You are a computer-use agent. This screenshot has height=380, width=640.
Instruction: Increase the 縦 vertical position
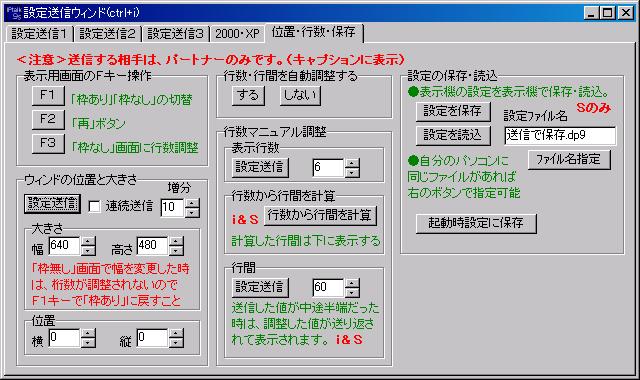click(x=176, y=333)
